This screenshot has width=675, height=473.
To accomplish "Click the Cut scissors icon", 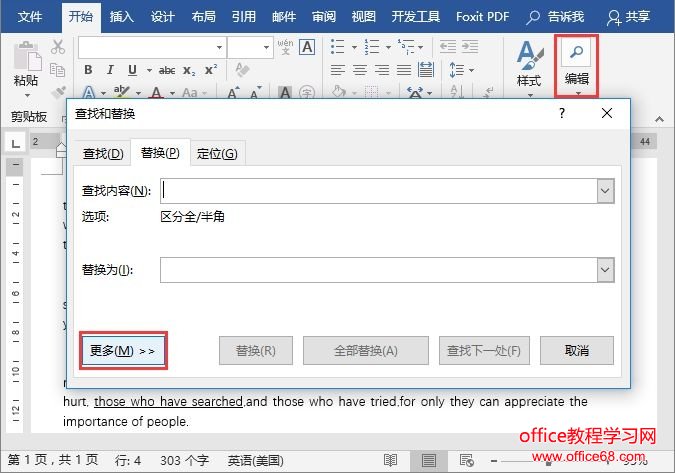I will 57,47.
